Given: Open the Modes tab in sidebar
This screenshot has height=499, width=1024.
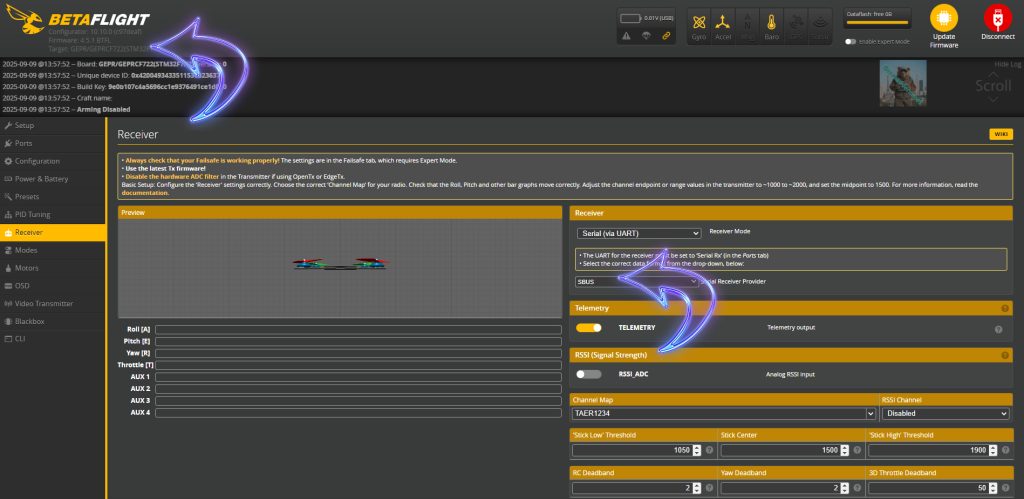Looking at the screenshot, I should 26,250.
